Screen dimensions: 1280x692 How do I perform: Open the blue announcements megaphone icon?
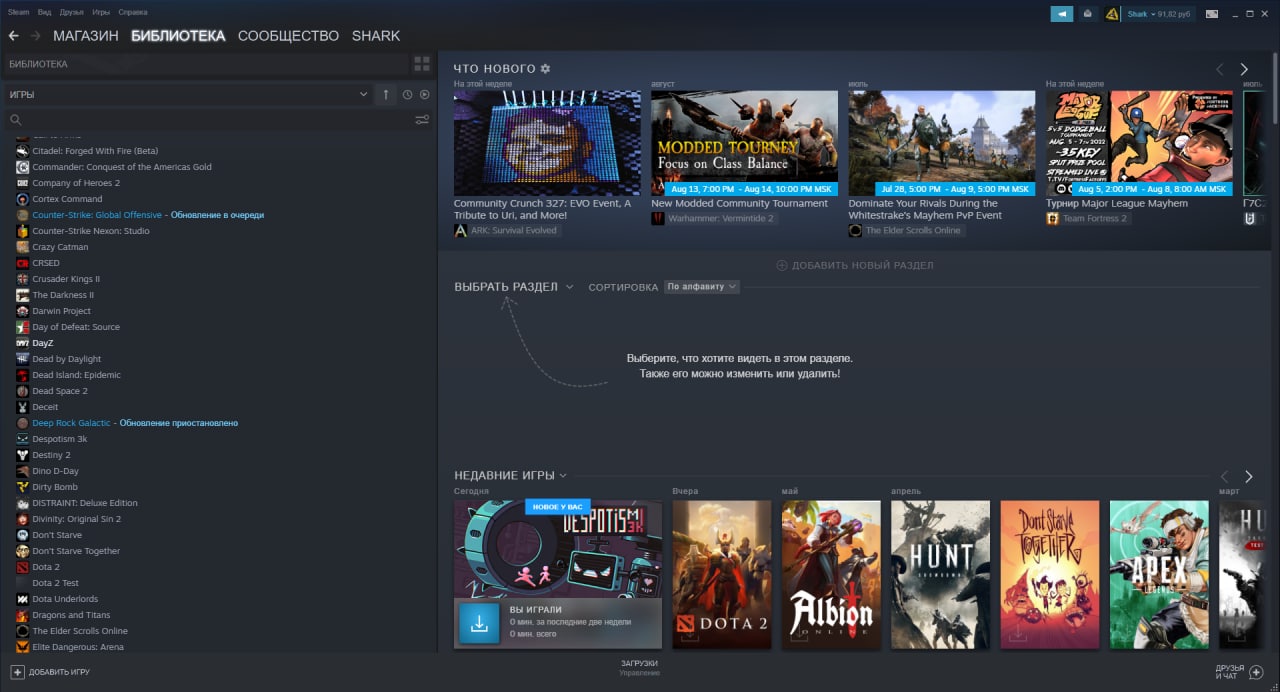1061,14
